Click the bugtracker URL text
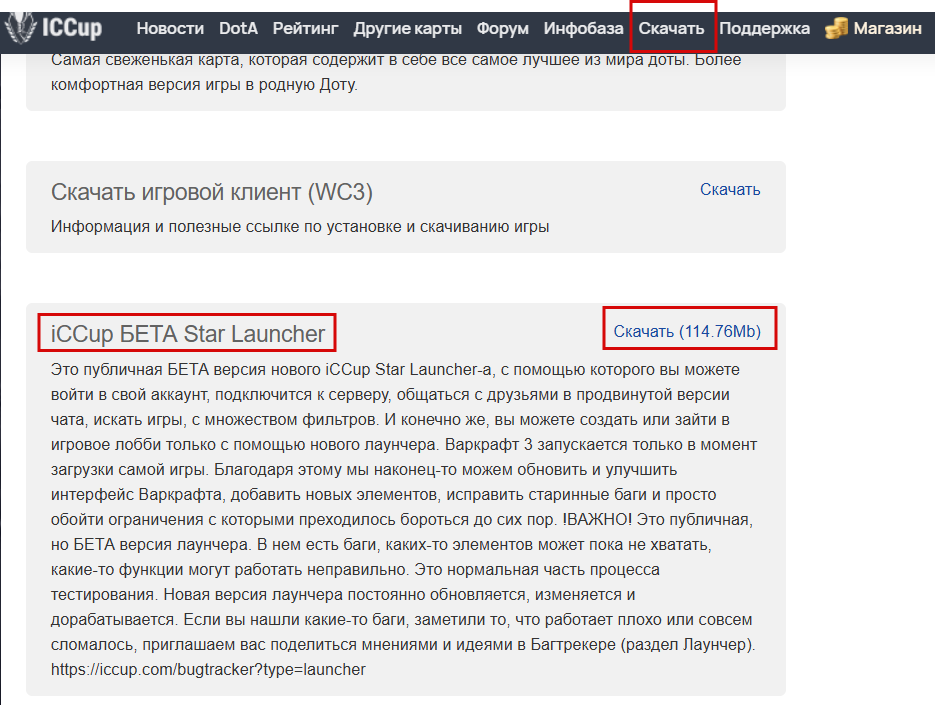This screenshot has height=705, width=935. (208, 669)
